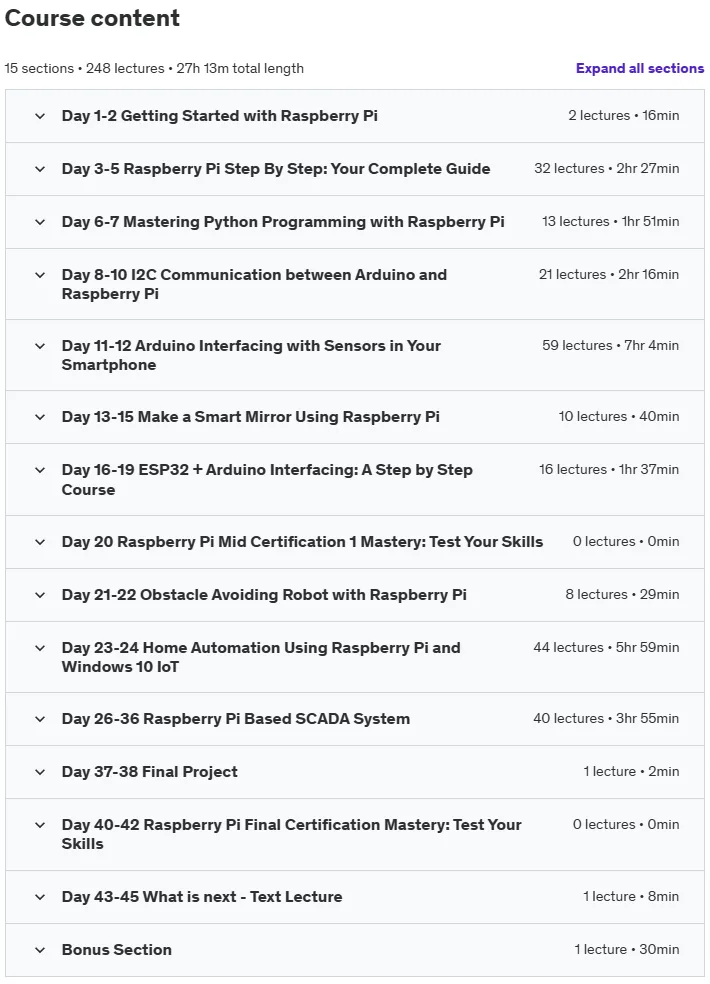Expand Day 43-45 What is next chevron
Image resolution: width=710 pixels, height=984 pixels.
[40, 897]
